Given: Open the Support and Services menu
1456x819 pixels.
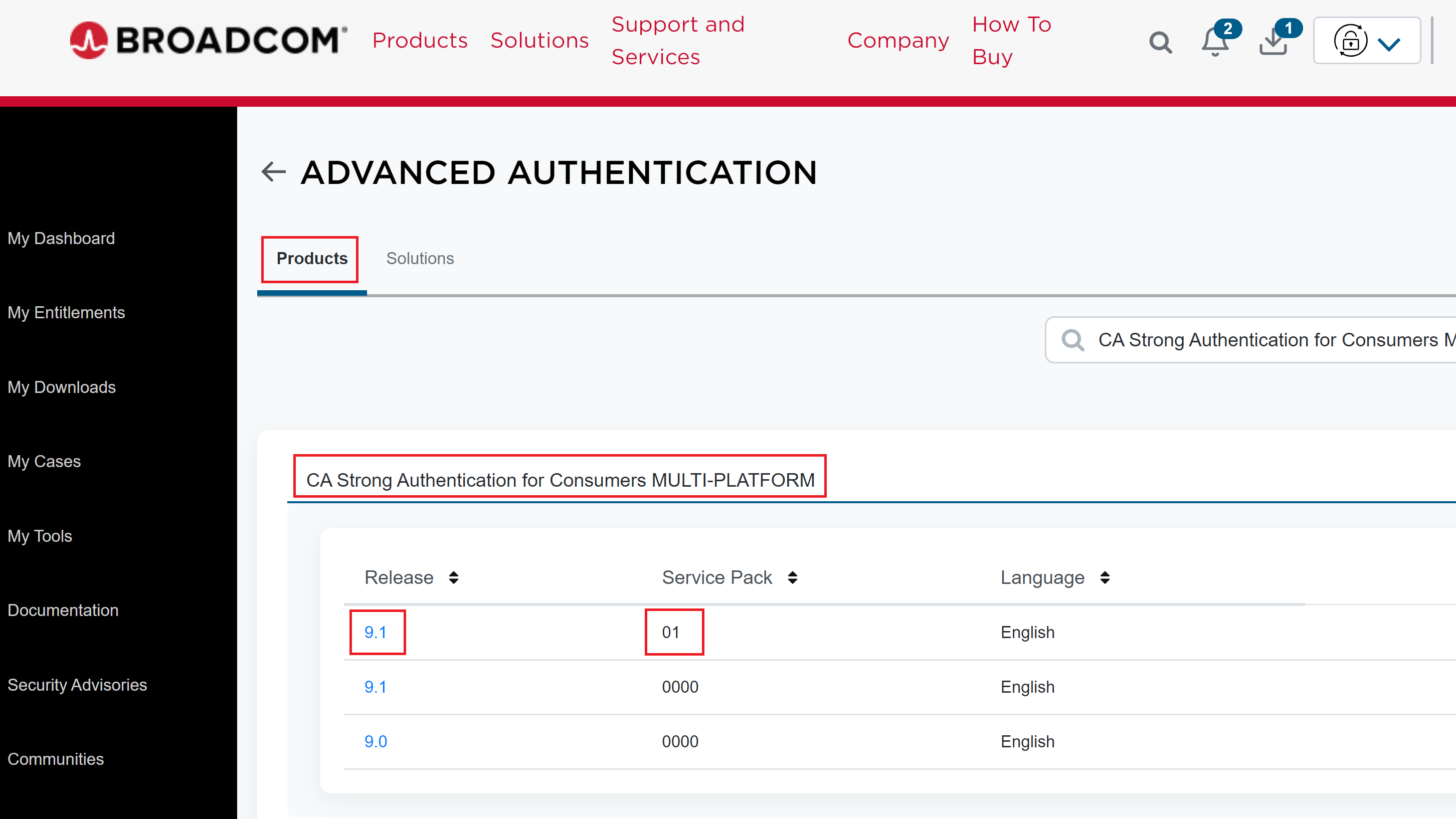Looking at the screenshot, I should point(678,41).
